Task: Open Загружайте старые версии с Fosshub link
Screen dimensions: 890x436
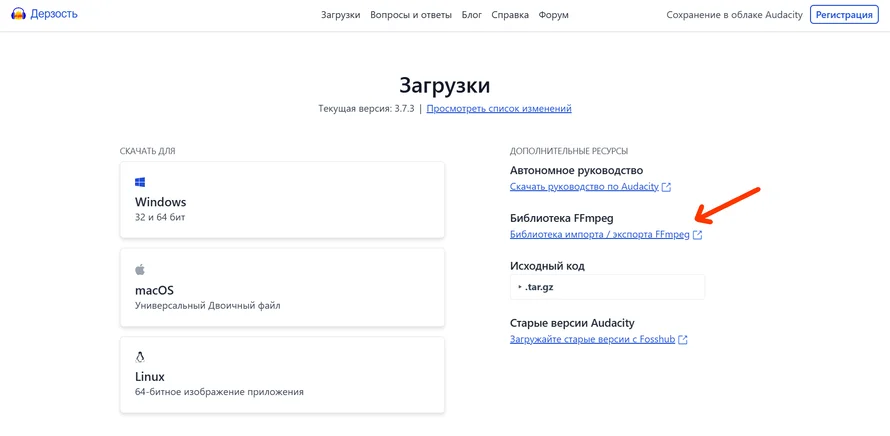Action: [x=593, y=339]
